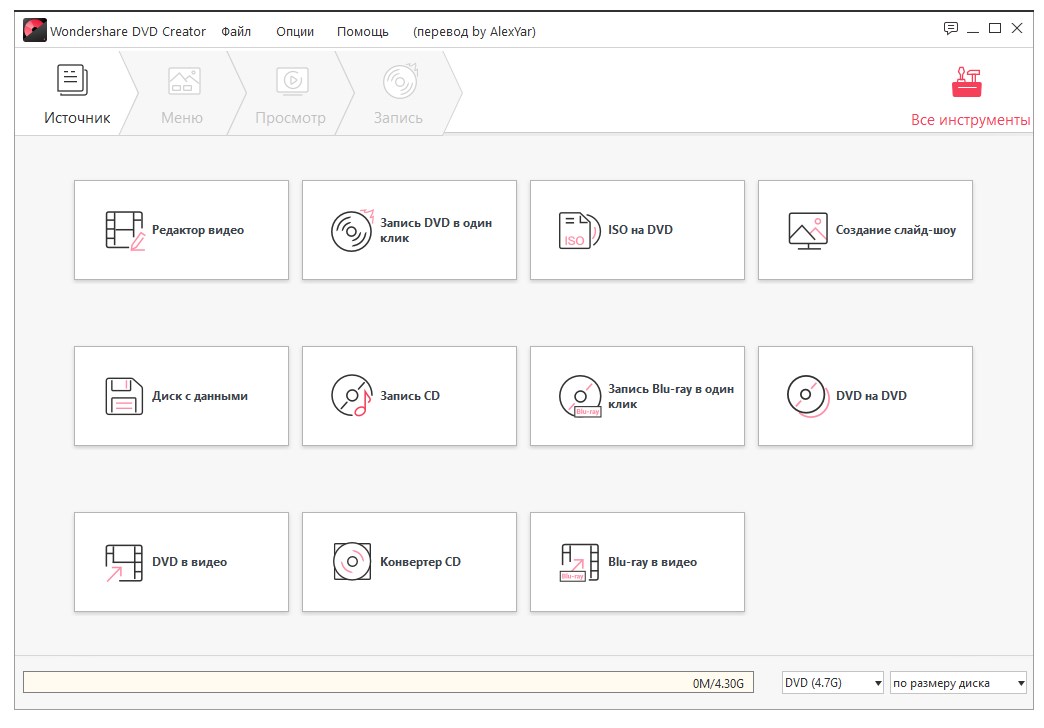This screenshot has width=1044, height=728.
Task: Open the Опции menu
Action: click(x=295, y=31)
